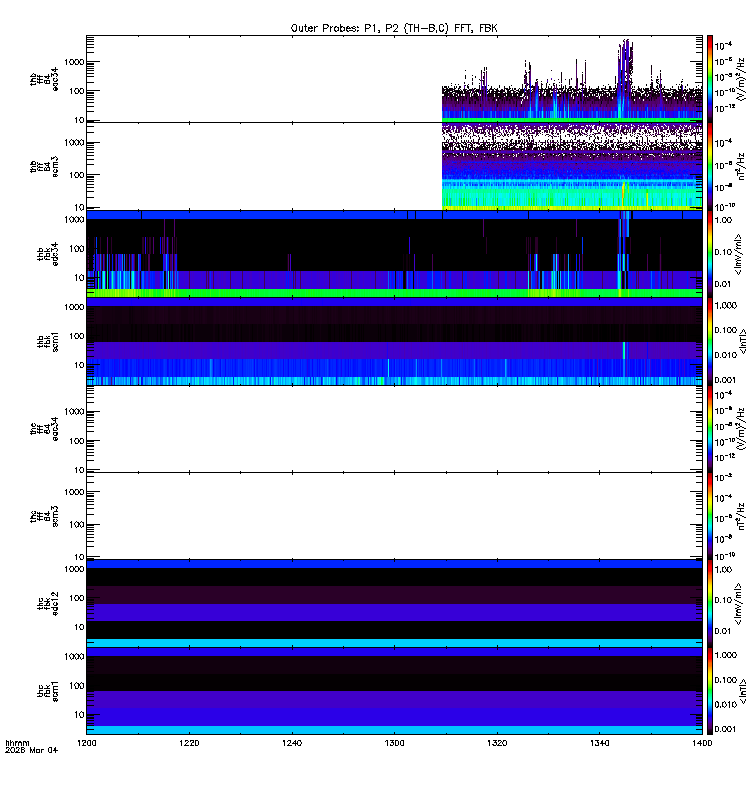
Task: Click the 'thb fbk scm1' panel label
Action: (x=47, y=341)
